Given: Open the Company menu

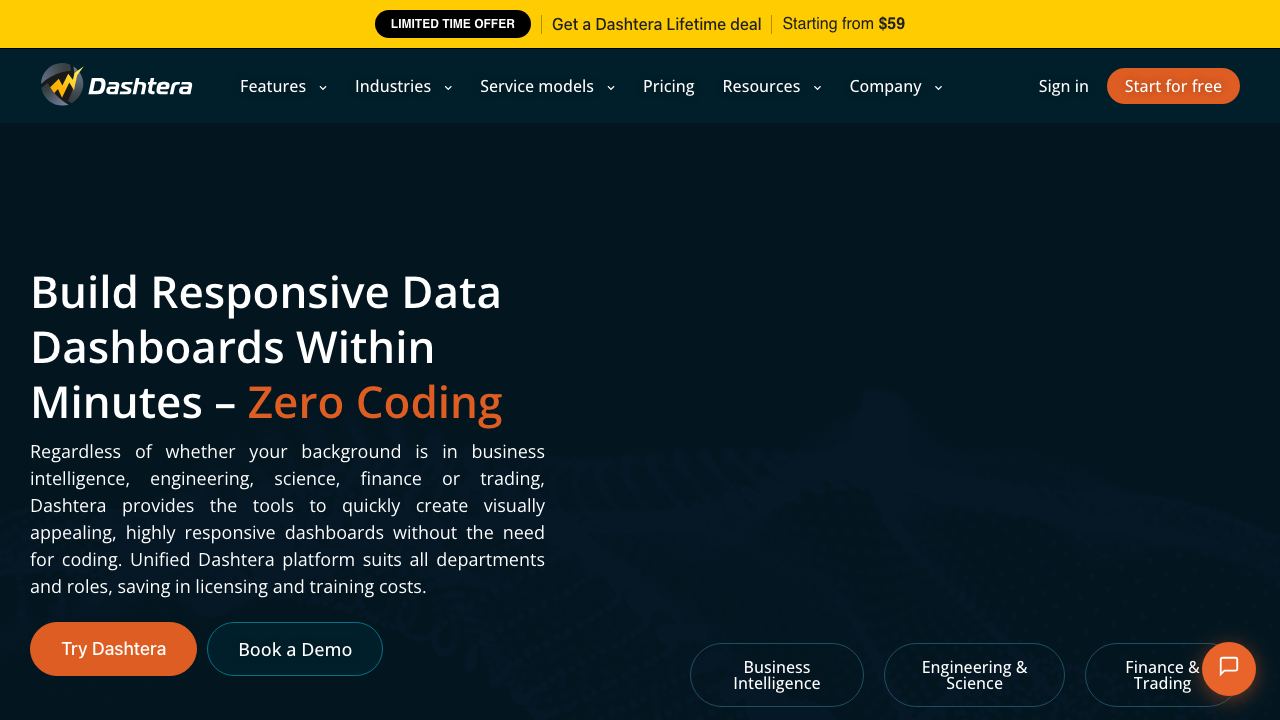Looking at the screenshot, I should tap(885, 86).
